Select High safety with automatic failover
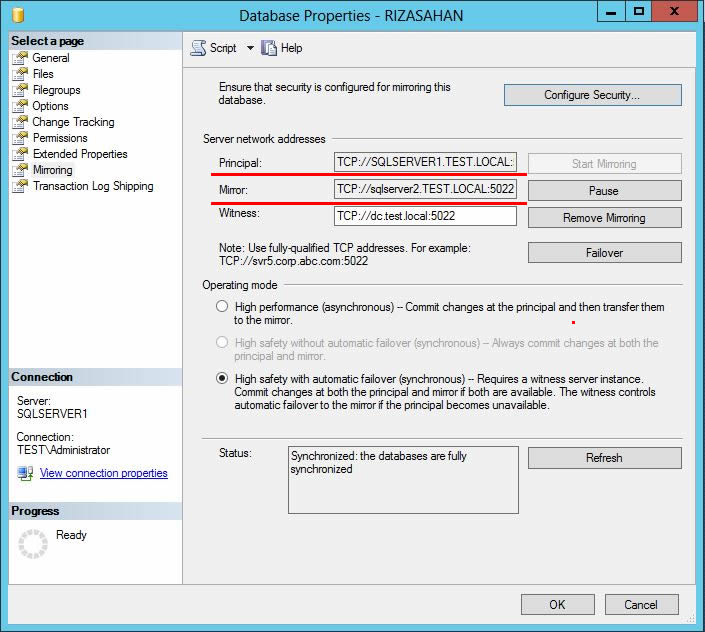Viewport: 705px width, 632px height. tap(222, 379)
